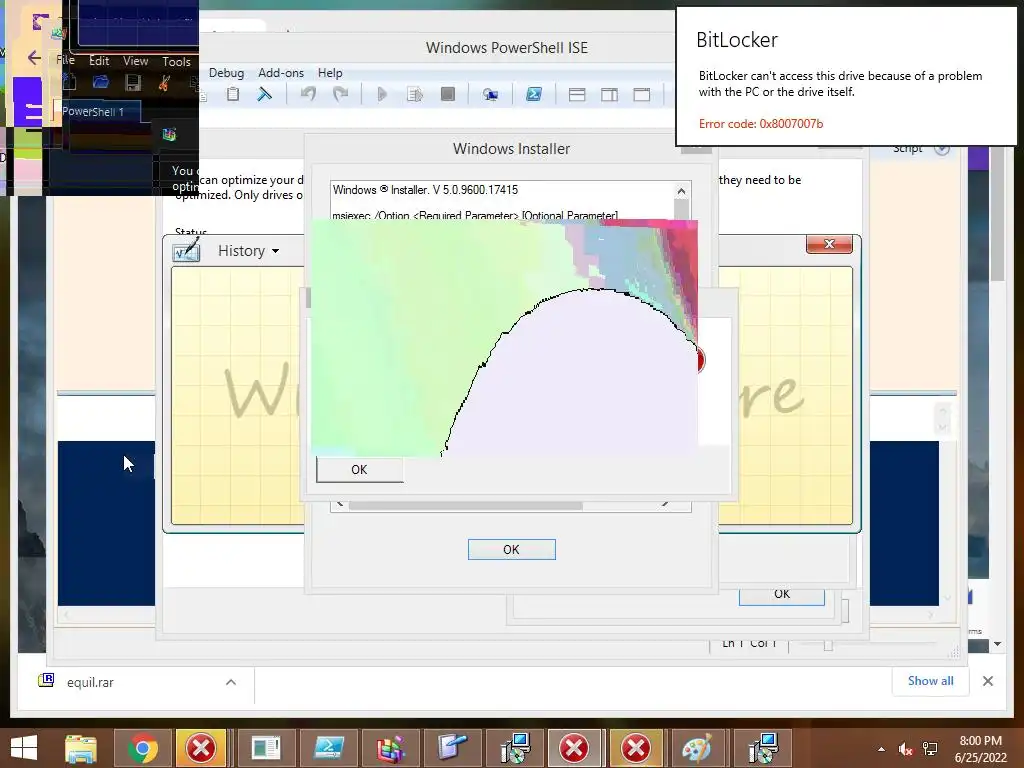Open New Remote PowerShell Tab icon
This screenshot has width=1024, height=768.
coord(490,95)
